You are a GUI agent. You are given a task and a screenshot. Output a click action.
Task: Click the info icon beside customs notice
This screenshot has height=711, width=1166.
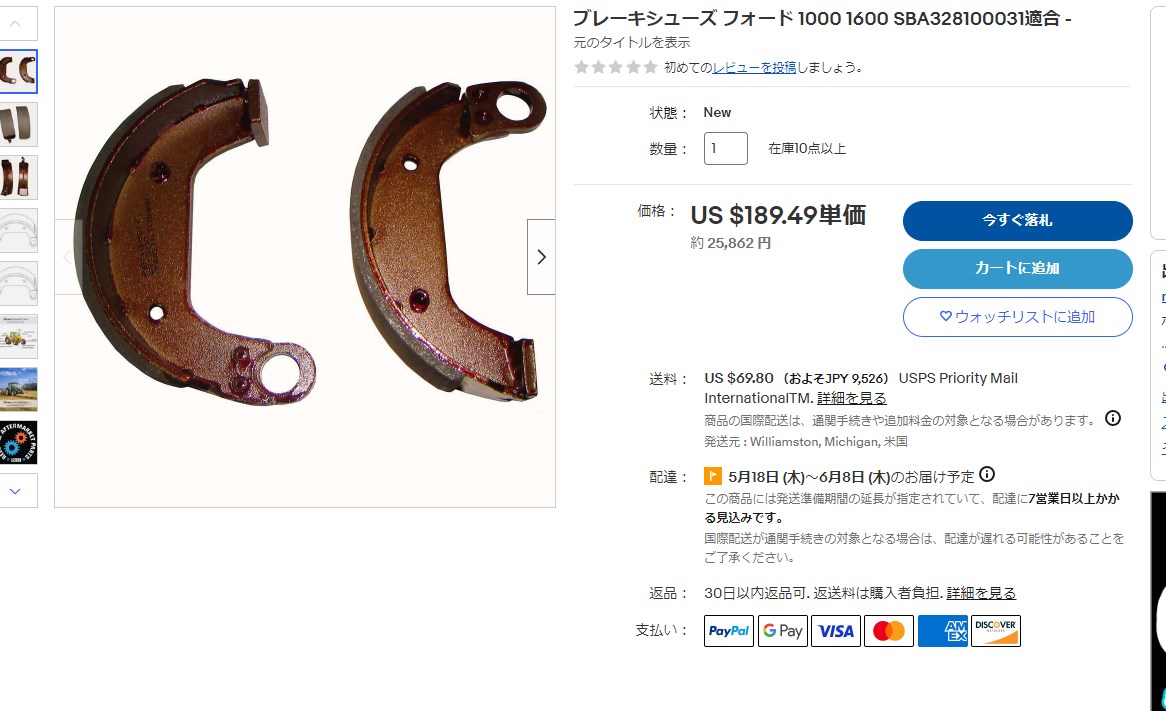tap(1112, 418)
